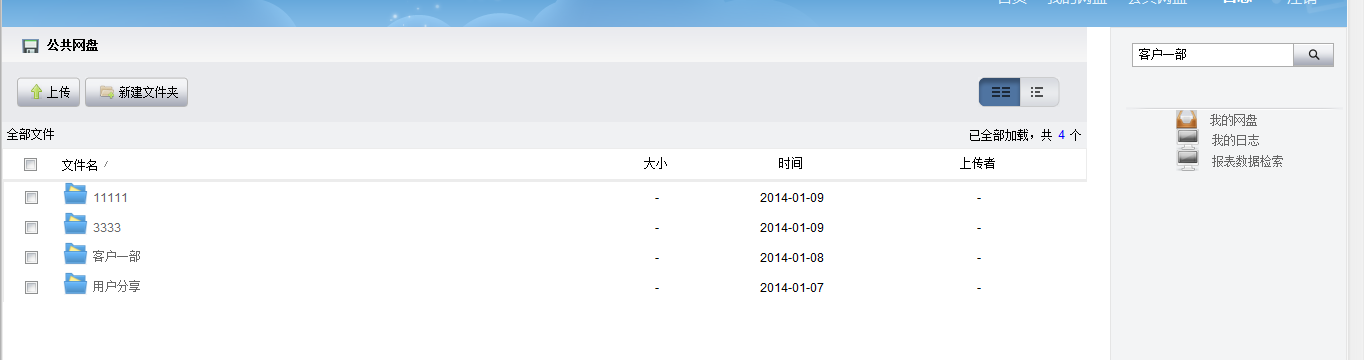Click the date 2014-01-08 of 客户一部
This screenshot has height=360, width=1364.
[792, 258]
